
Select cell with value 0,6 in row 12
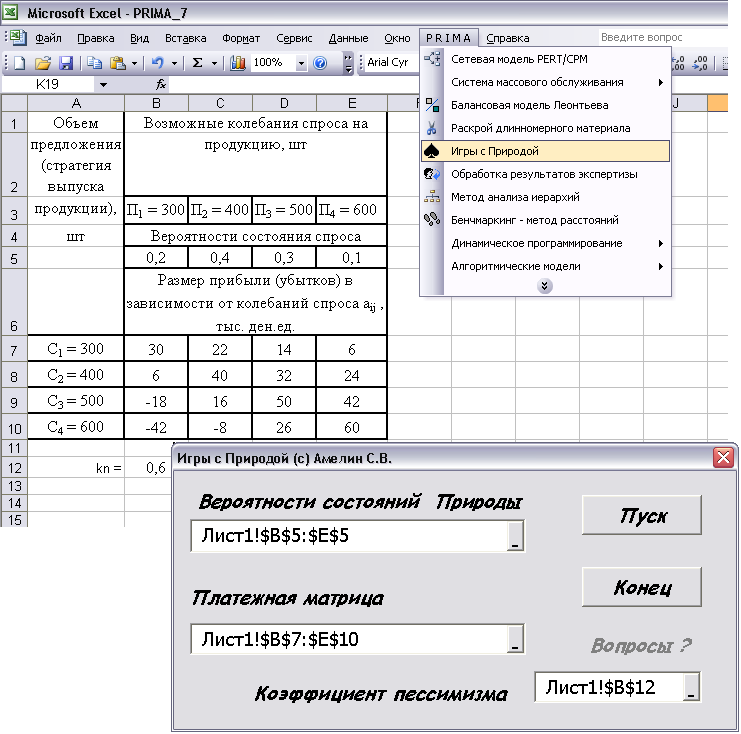coord(156,467)
